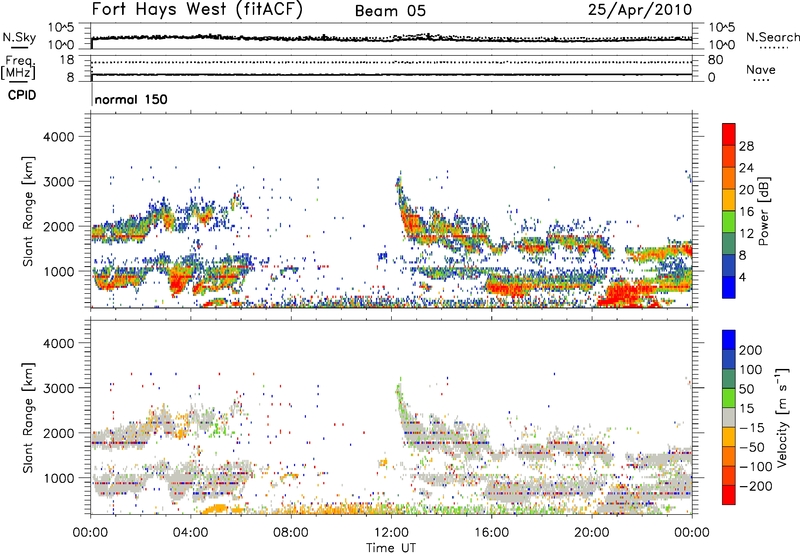
Task: Click the '04:00' time tick label
Action: tap(191, 533)
